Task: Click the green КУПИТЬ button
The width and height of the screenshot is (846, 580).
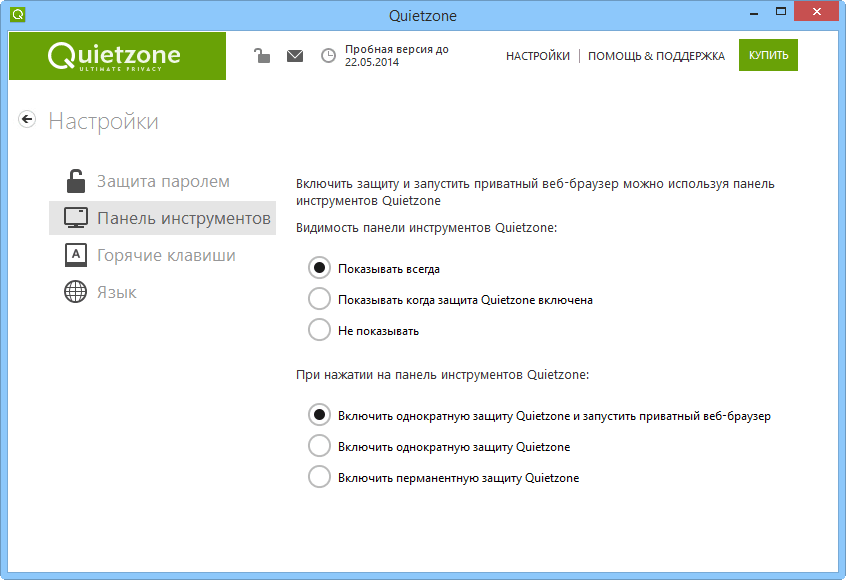Action: [x=768, y=55]
